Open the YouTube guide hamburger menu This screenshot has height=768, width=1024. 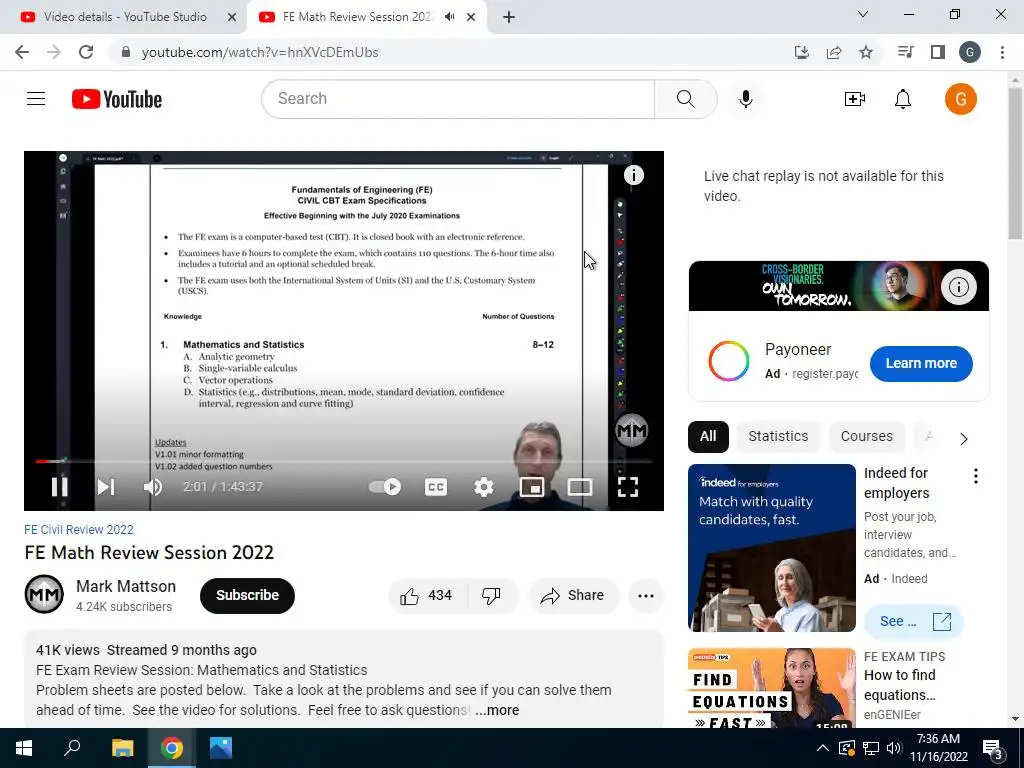coord(36,99)
